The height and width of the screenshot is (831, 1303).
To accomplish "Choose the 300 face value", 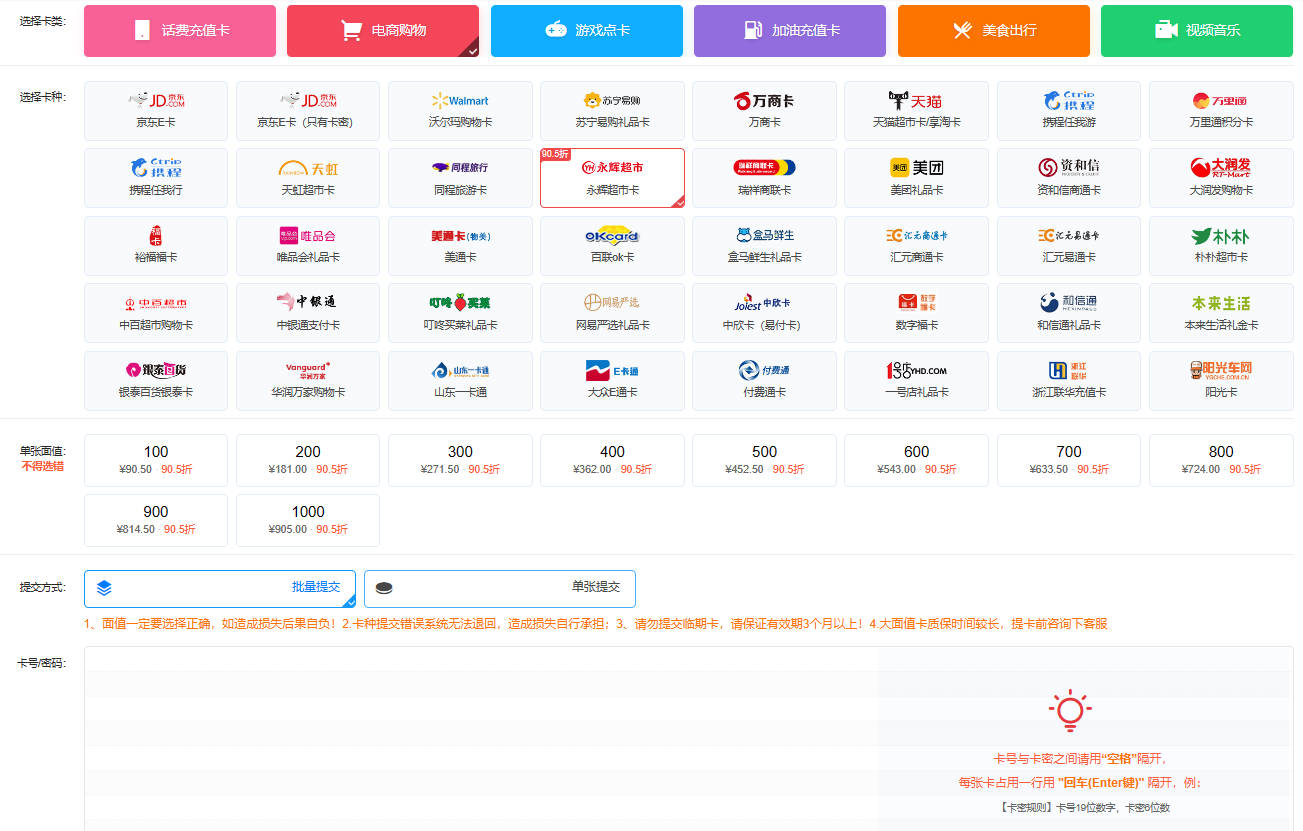I will pos(460,460).
